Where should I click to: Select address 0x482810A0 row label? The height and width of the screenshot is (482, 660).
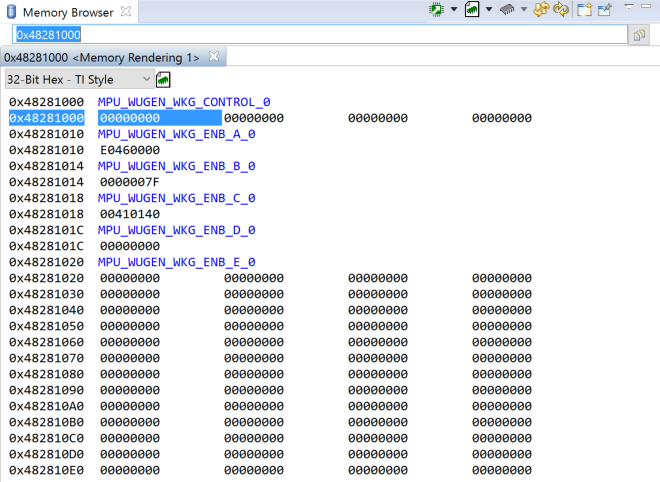tap(46, 406)
